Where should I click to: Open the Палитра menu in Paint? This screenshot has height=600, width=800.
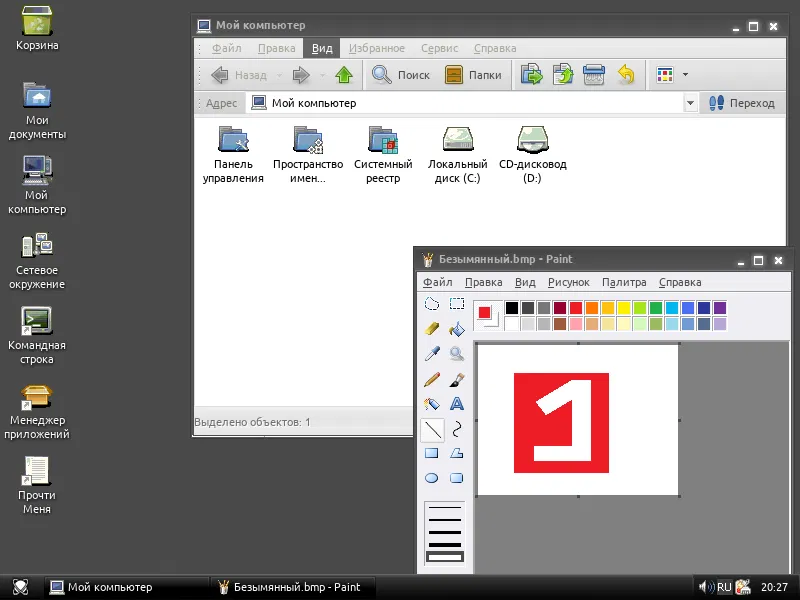(x=624, y=282)
